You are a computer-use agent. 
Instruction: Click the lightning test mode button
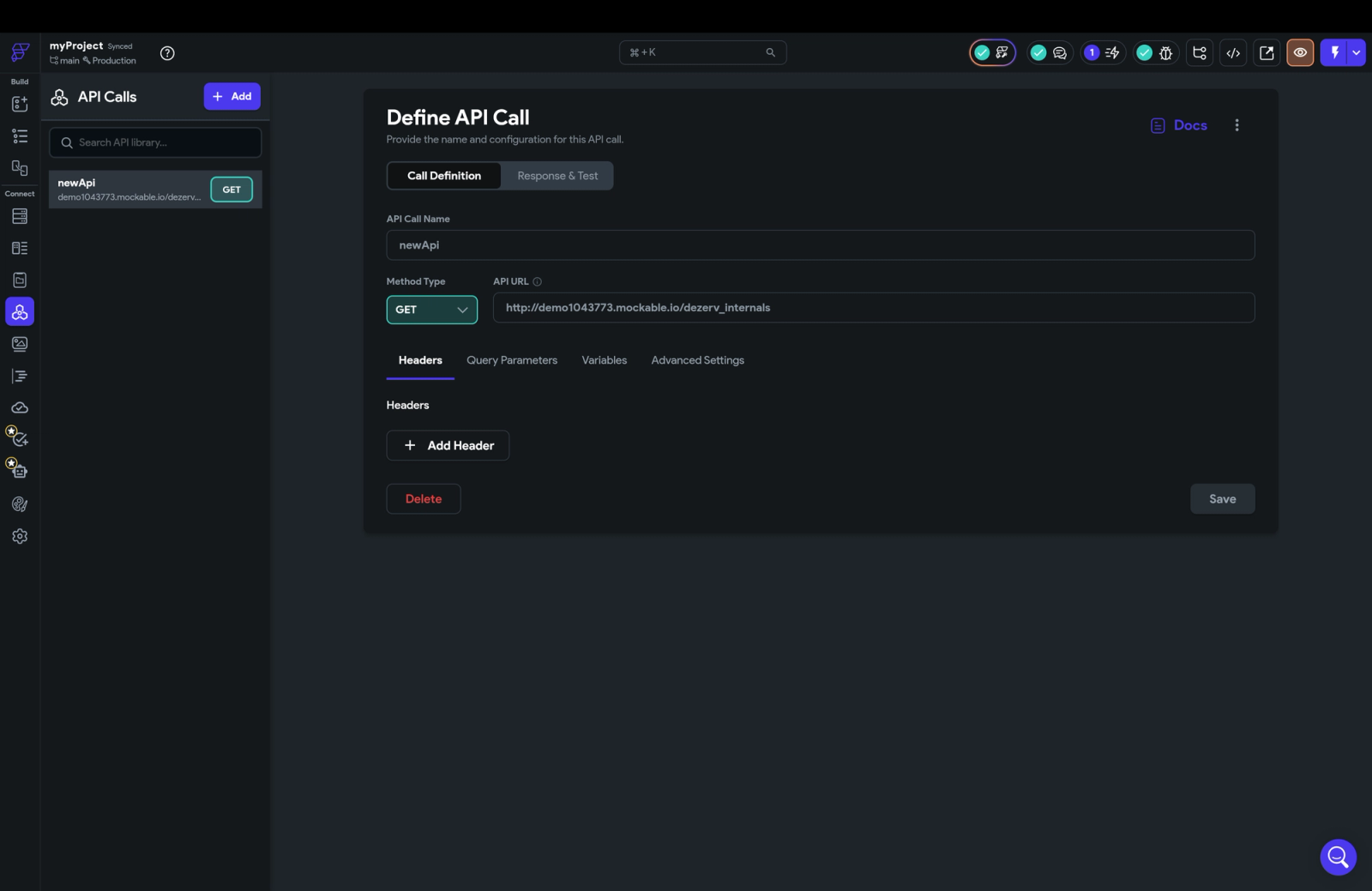(x=1334, y=52)
